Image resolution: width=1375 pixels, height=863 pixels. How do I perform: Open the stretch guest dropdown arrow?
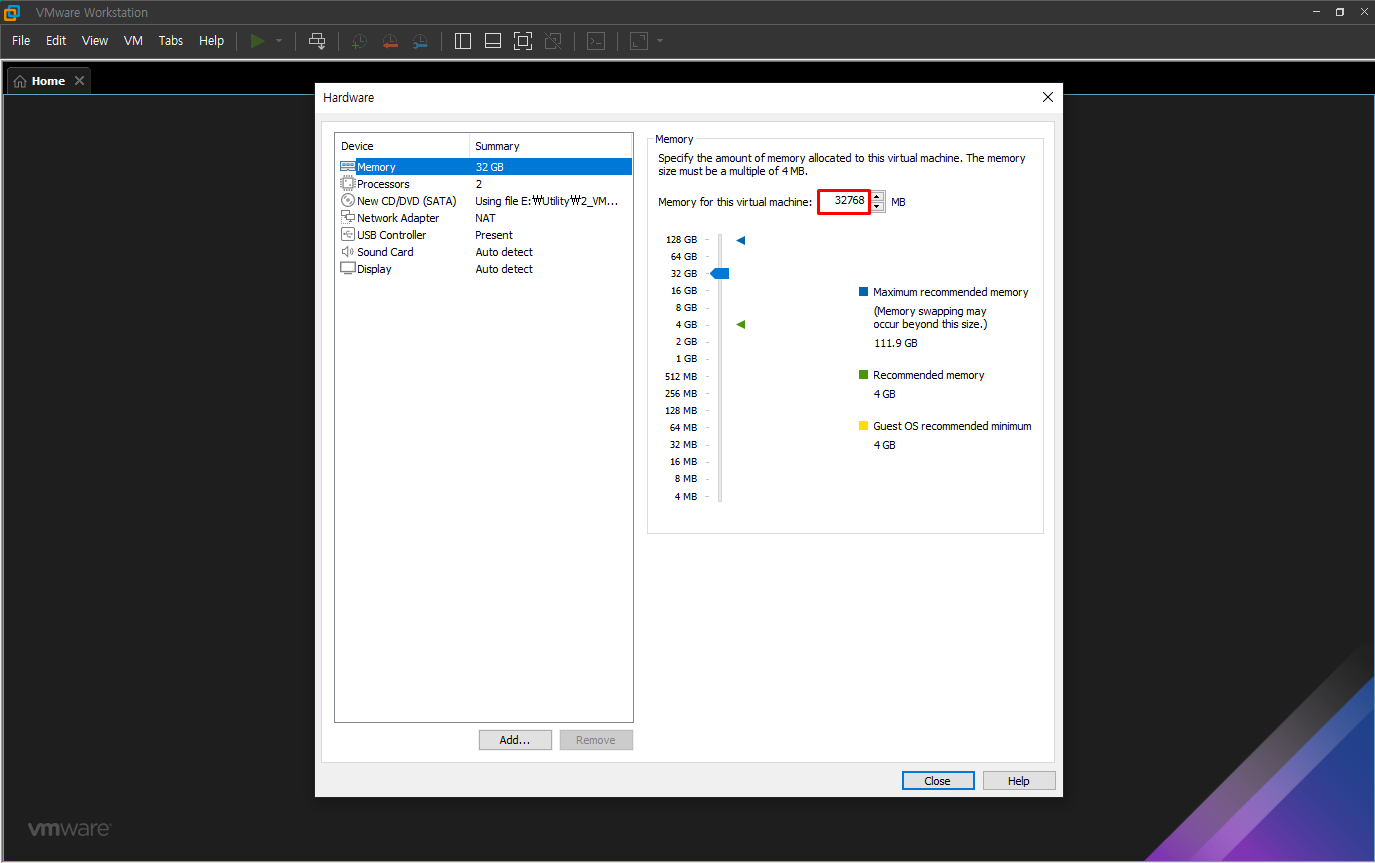click(660, 41)
